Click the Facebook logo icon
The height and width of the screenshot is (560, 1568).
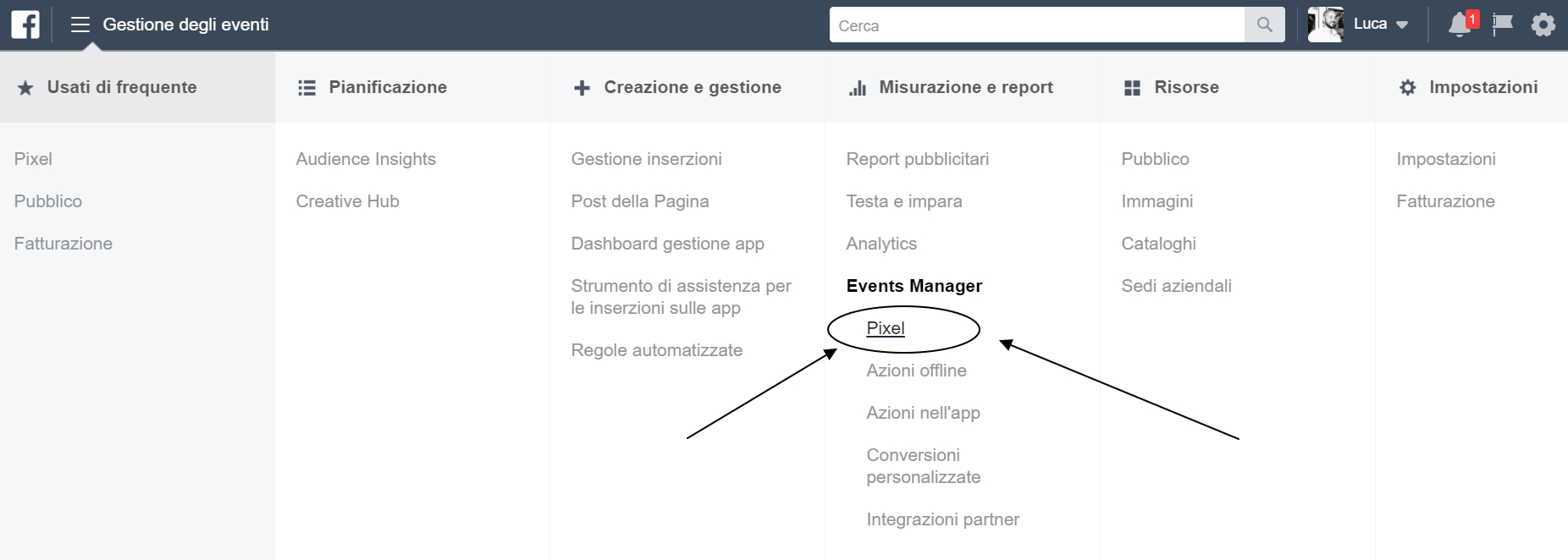[x=25, y=25]
